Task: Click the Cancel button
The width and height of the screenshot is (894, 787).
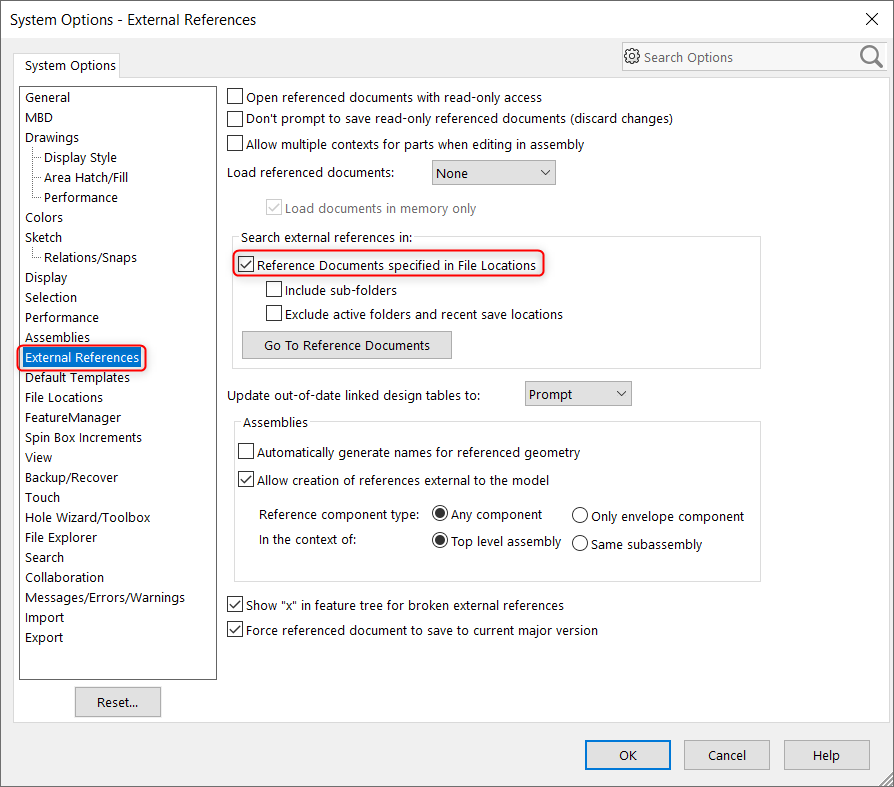Action: coord(727,755)
